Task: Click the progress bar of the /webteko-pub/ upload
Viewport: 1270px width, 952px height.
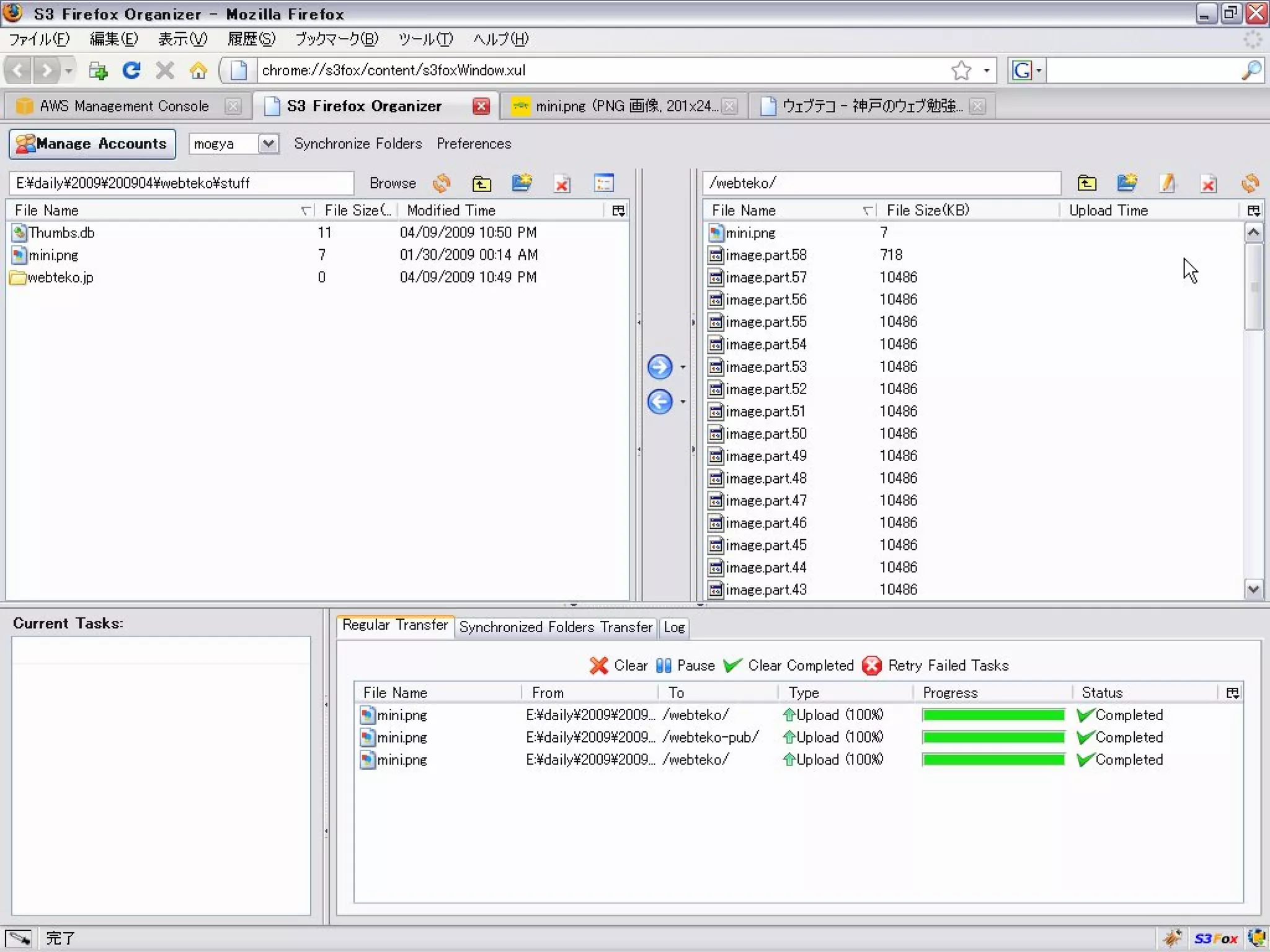Action: (993, 738)
